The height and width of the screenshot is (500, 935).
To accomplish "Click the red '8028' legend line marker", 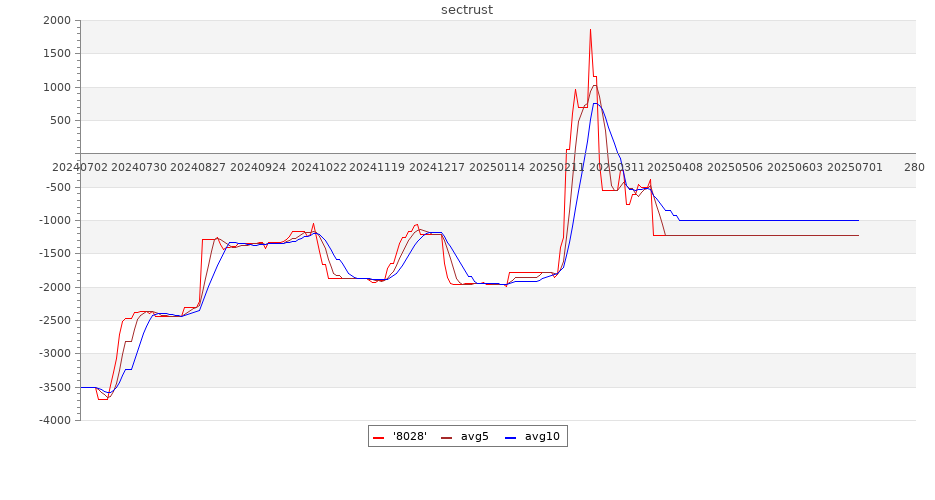I will pos(379,437).
